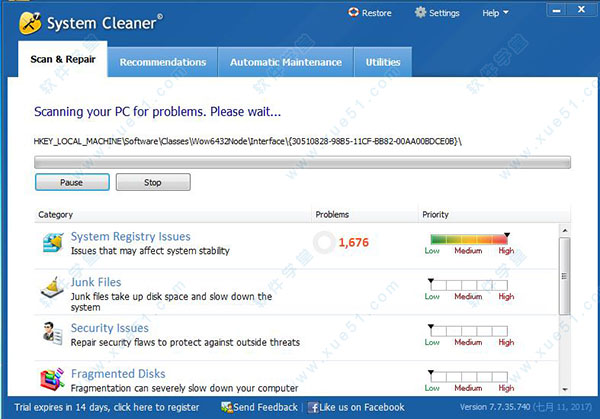Open Settings from the top bar
The width and height of the screenshot is (600, 419).
click(x=437, y=13)
